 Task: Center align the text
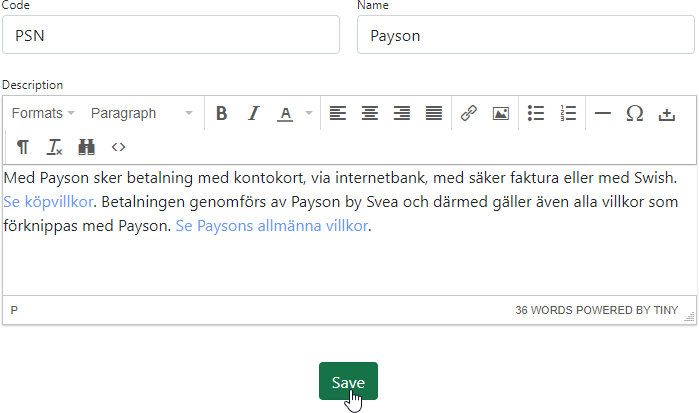(x=370, y=114)
